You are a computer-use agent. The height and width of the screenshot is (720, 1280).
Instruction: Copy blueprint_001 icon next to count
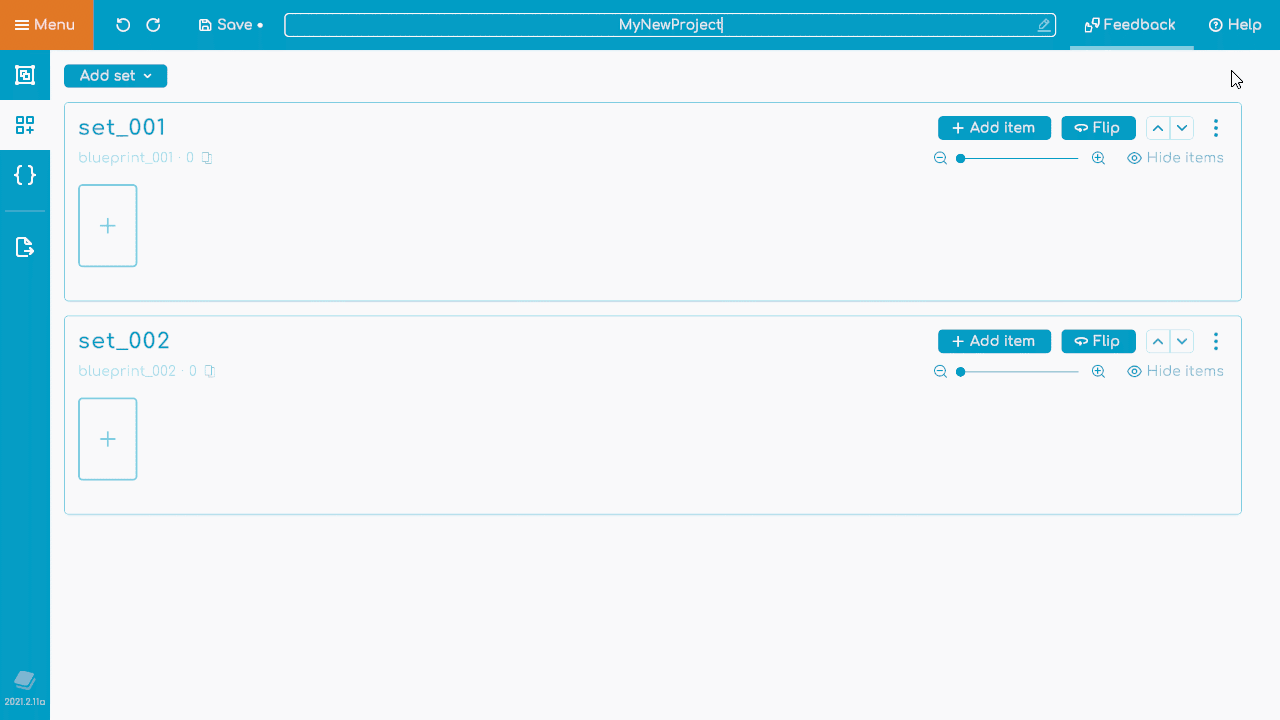pyautogui.click(x=207, y=158)
